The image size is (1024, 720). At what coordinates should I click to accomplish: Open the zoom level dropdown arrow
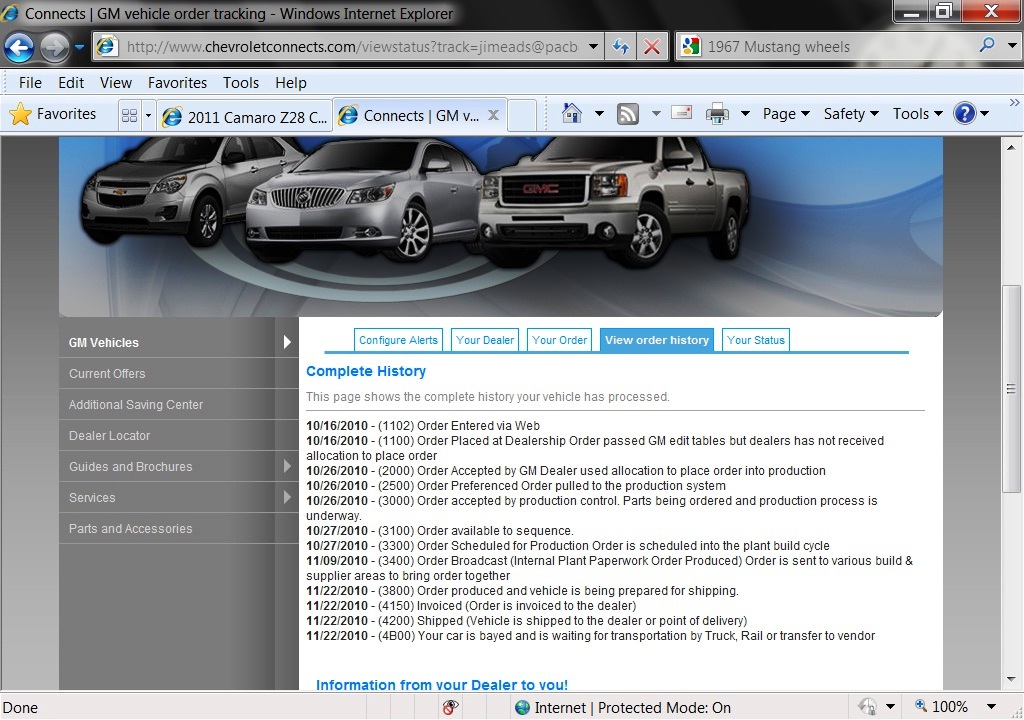click(991, 706)
